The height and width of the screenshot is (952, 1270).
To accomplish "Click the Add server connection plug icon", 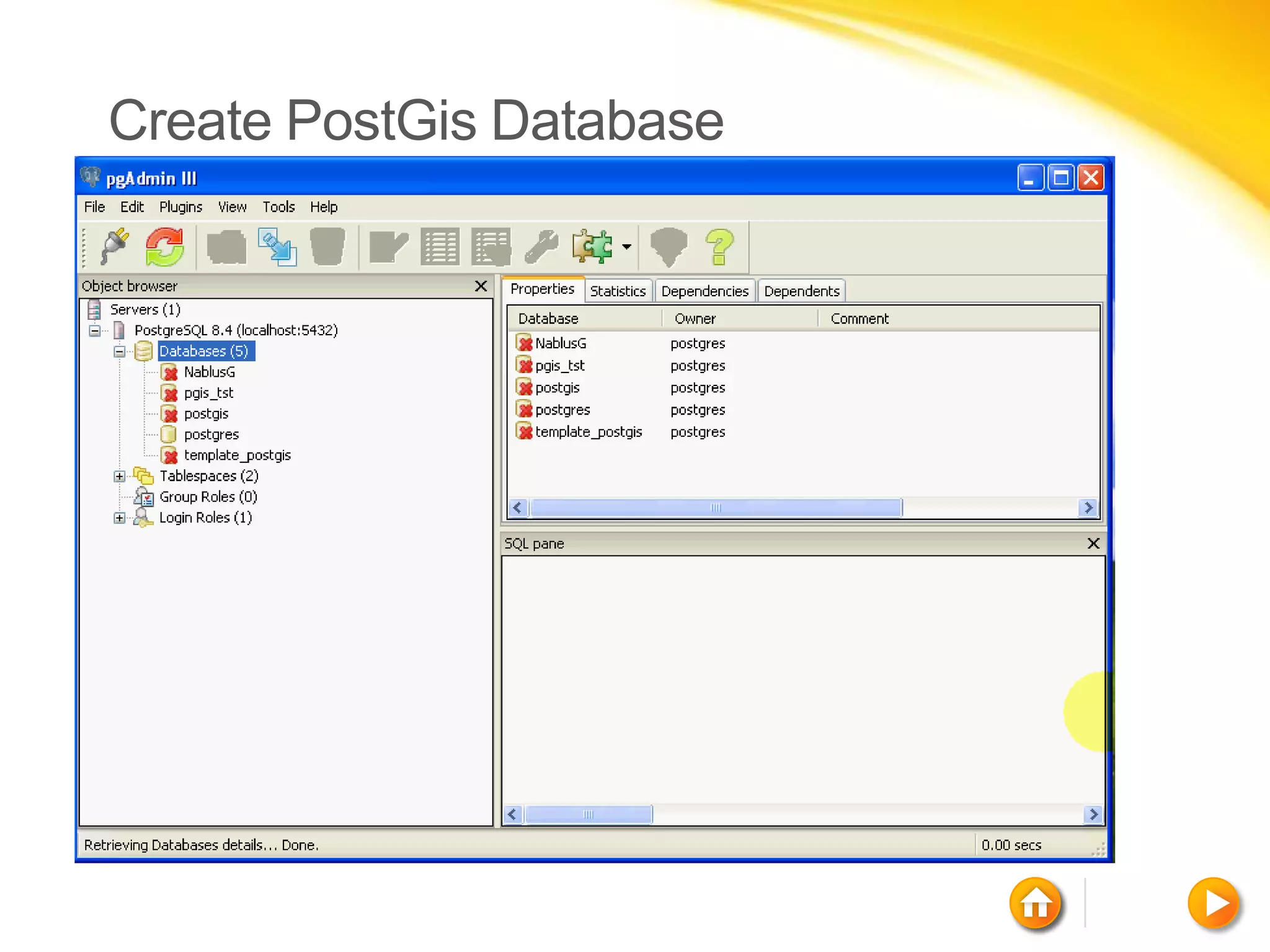I will 115,247.
